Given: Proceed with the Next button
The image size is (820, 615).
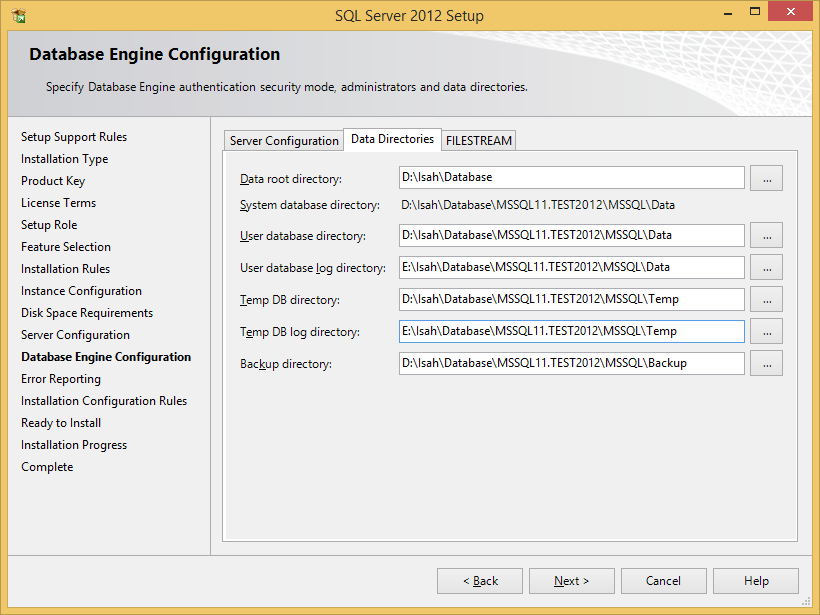Looking at the screenshot, I should tap(572, 581).
